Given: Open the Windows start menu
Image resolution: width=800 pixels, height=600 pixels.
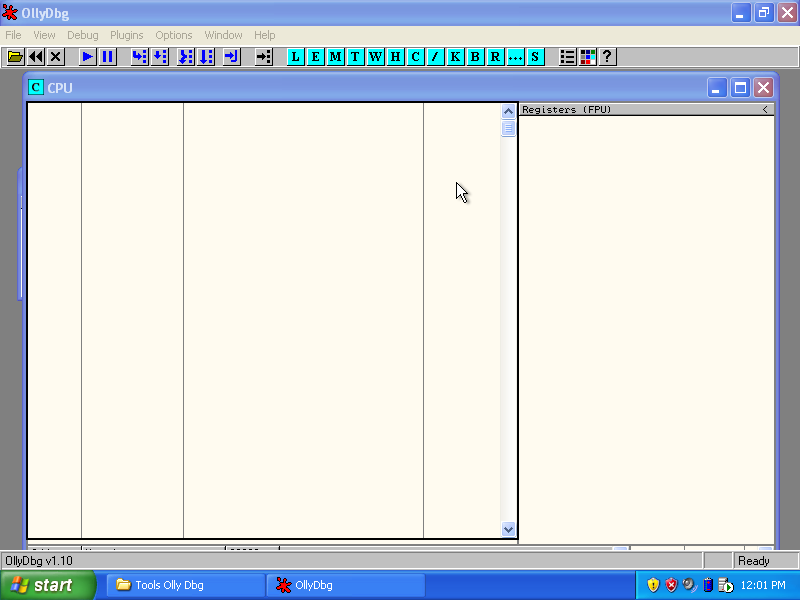Looking at the screenshot, I should point(48,585).
